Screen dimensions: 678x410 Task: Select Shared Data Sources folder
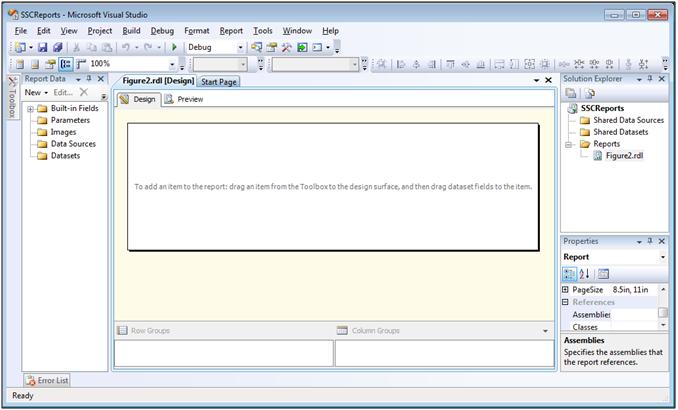click(628, 120)
